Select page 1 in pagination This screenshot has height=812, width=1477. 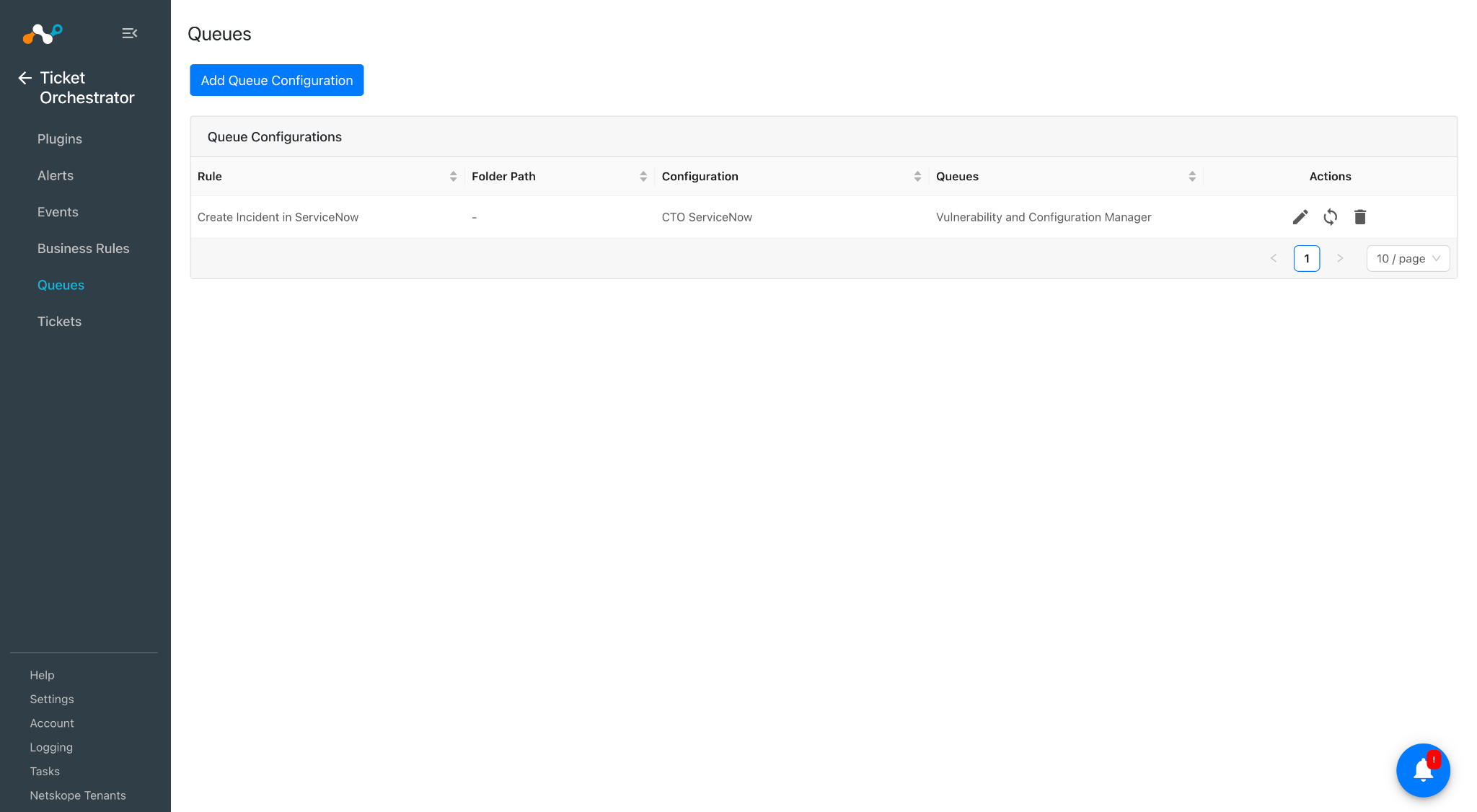1307,258
